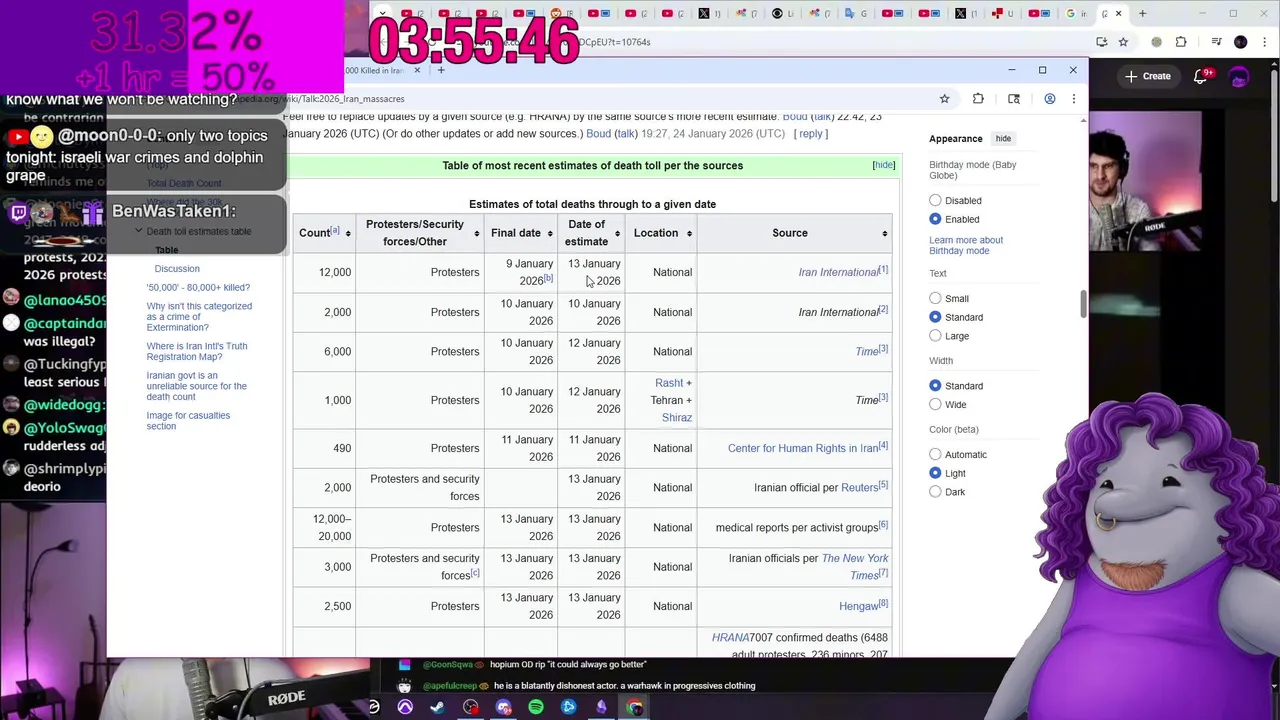Open 'Image for casualties section' sidebar topic
The width and height of the screenshot is (1280, 720).
point(188,421)
